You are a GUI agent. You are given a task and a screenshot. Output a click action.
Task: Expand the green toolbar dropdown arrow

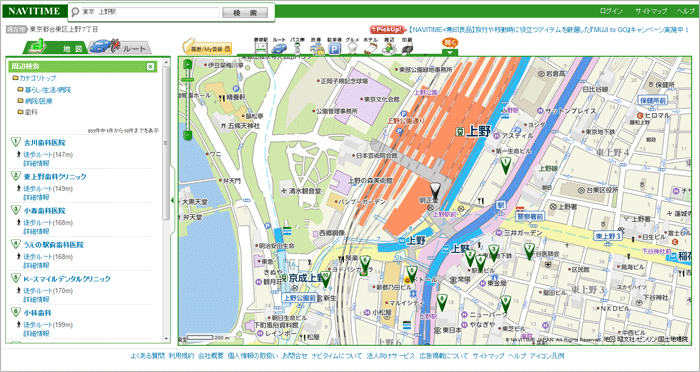(450, 52)
